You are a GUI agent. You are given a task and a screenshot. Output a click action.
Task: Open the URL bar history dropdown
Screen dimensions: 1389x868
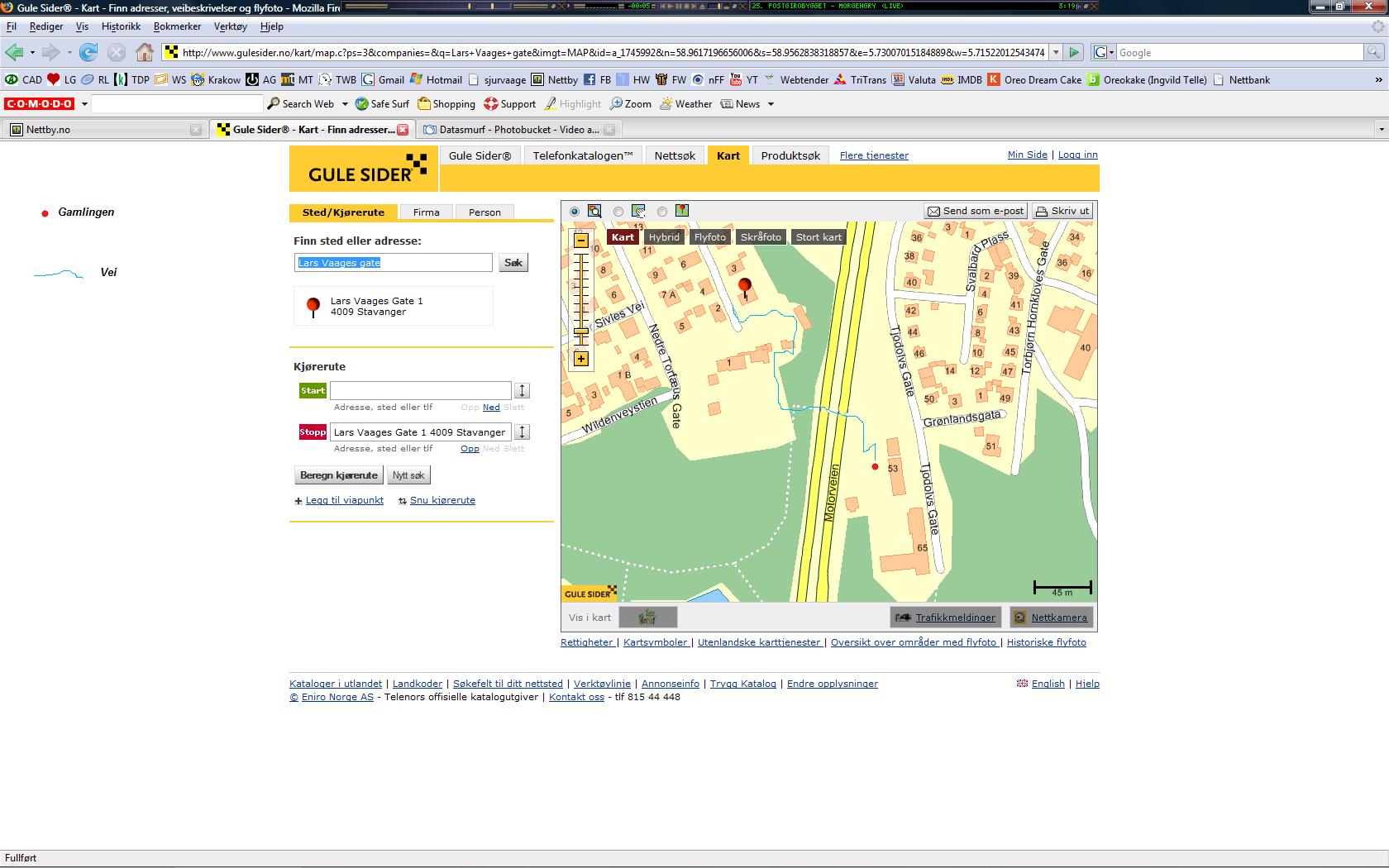(x=1055, y=52)
